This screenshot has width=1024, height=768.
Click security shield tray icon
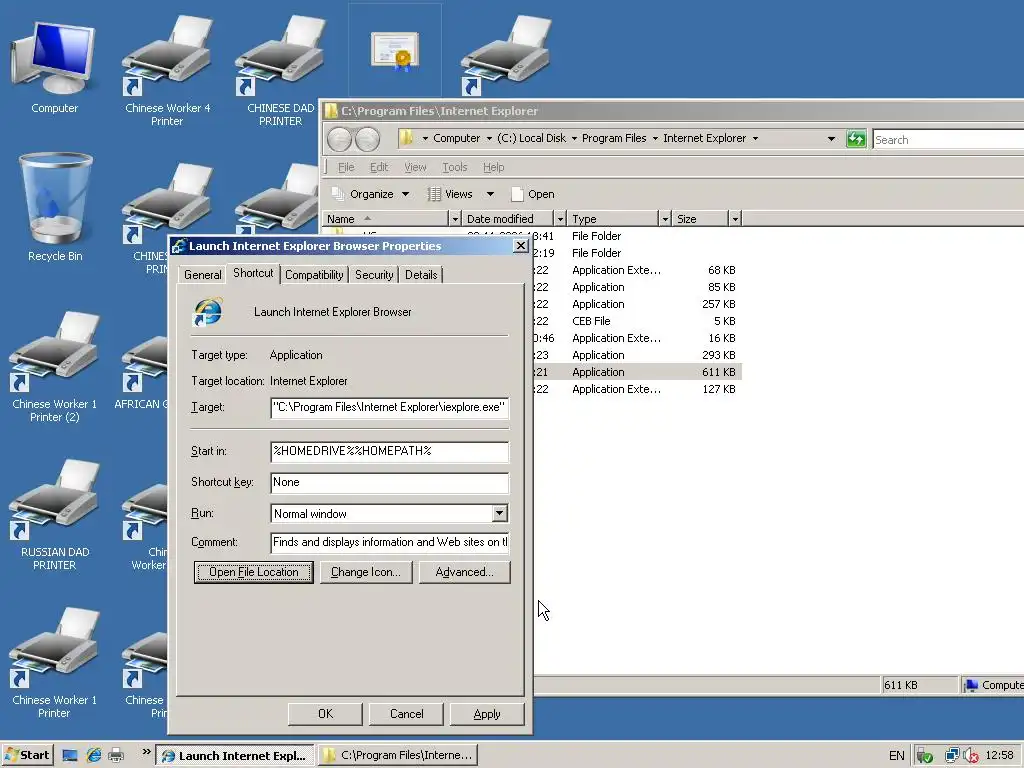click(x=924, y=756)
